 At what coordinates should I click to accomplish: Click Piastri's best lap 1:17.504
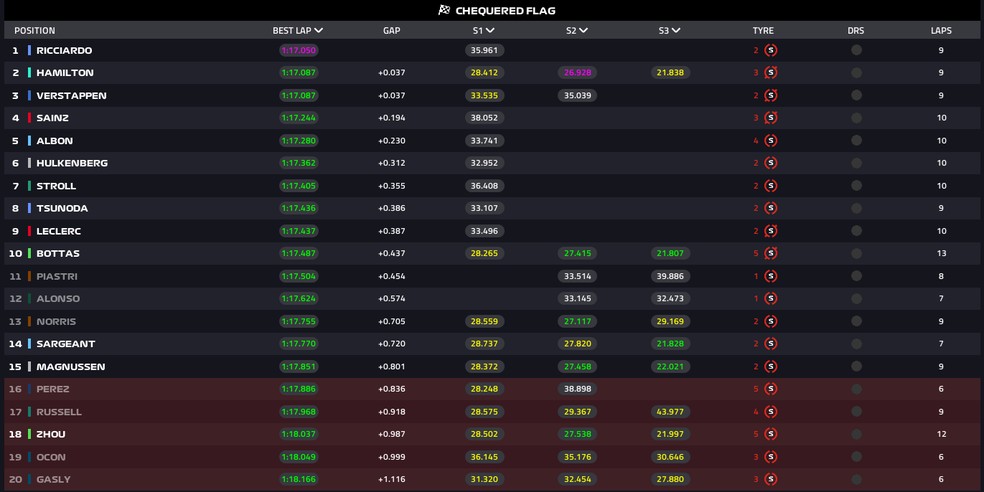pos(299,276)
